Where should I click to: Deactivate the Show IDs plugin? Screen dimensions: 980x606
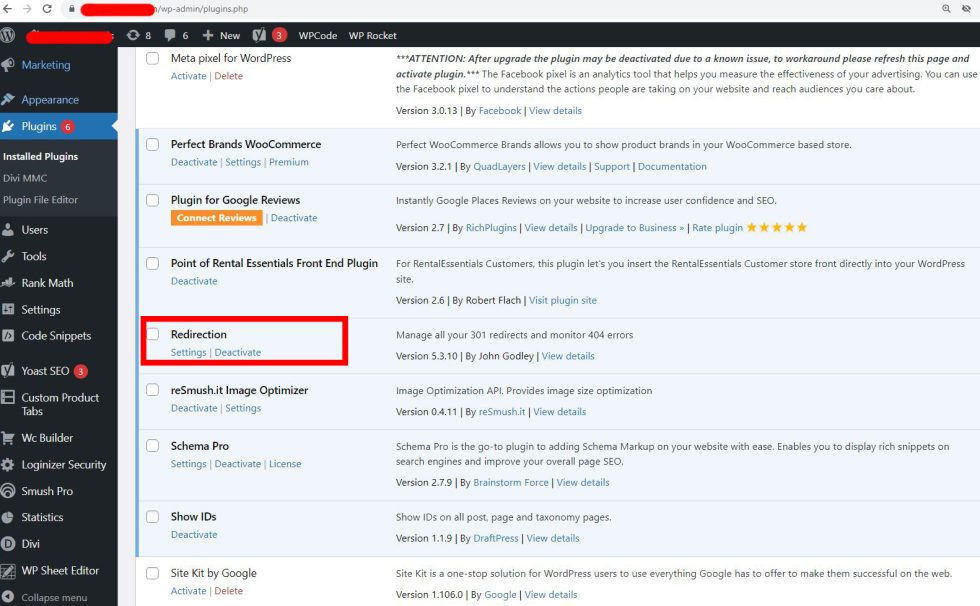point(194,535)
